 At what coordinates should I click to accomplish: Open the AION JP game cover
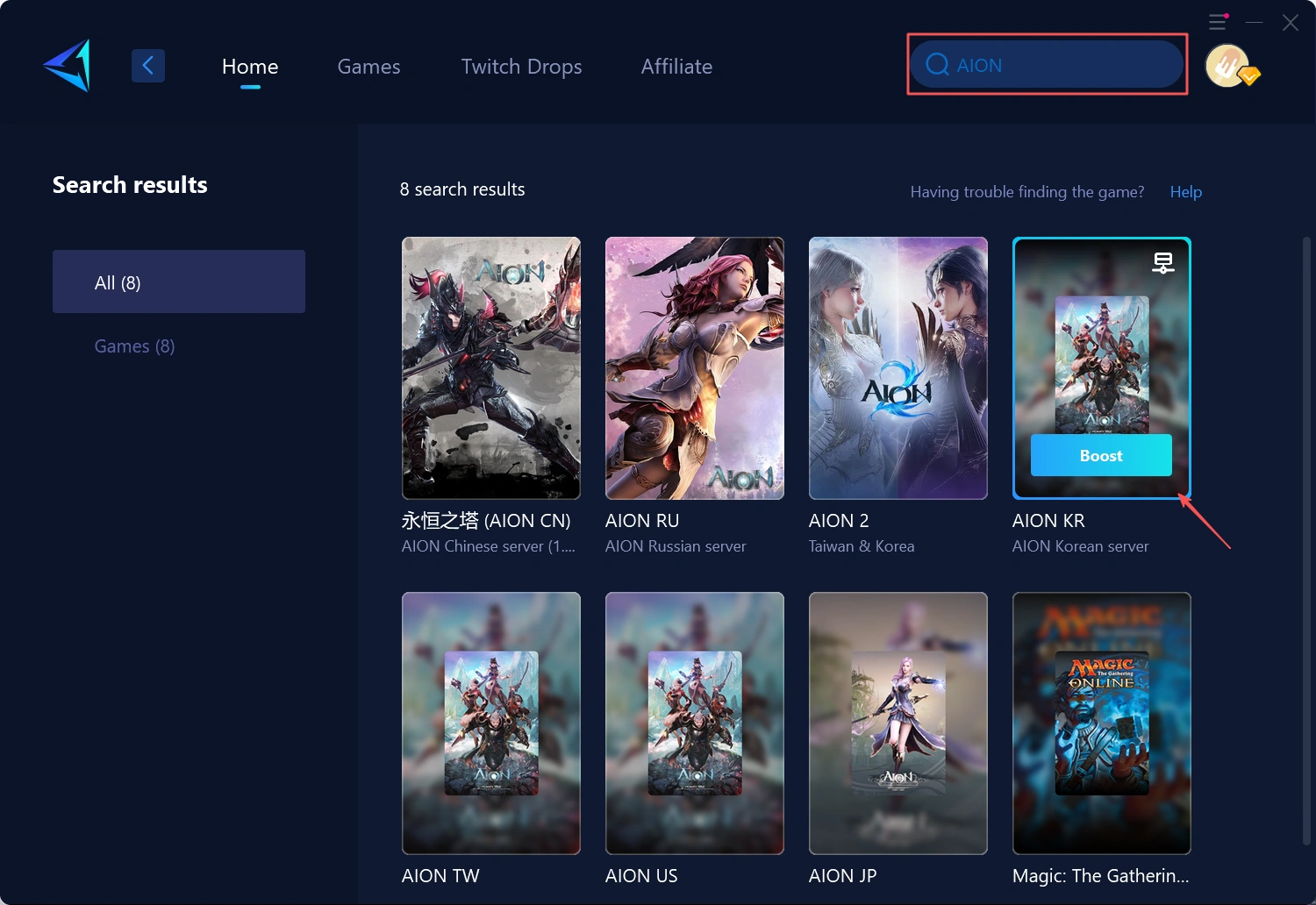pyautogui.click(x=898, y=723)
